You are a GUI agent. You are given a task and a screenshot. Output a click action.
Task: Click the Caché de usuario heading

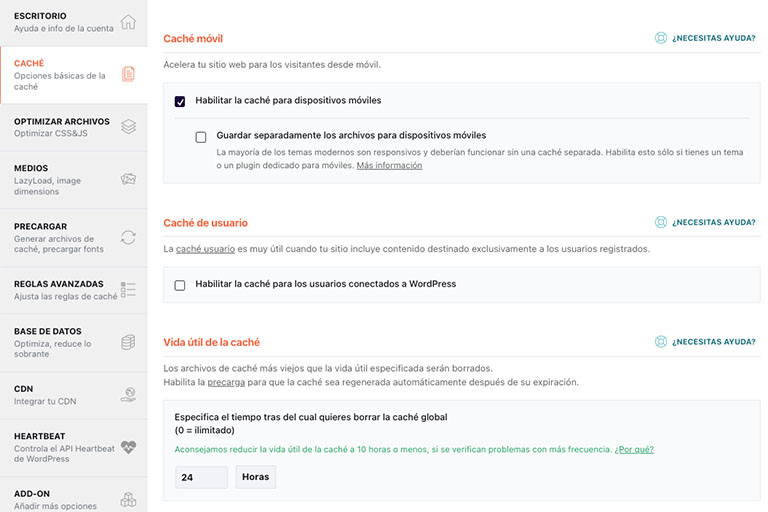(206, 223)
